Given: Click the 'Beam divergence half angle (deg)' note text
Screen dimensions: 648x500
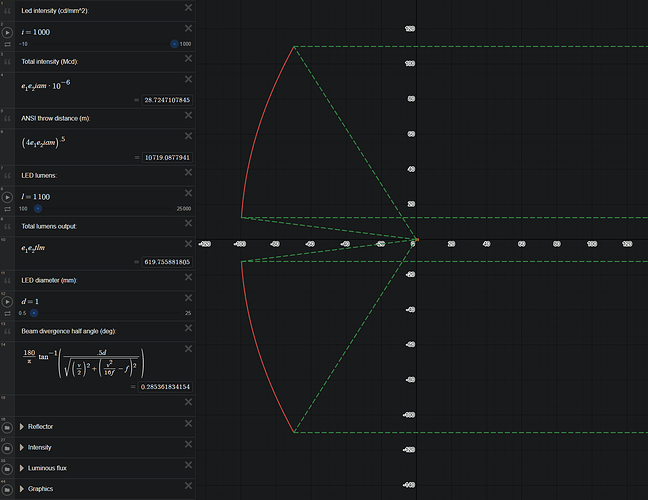Looking at the screenshot, I should pos(69,331).
